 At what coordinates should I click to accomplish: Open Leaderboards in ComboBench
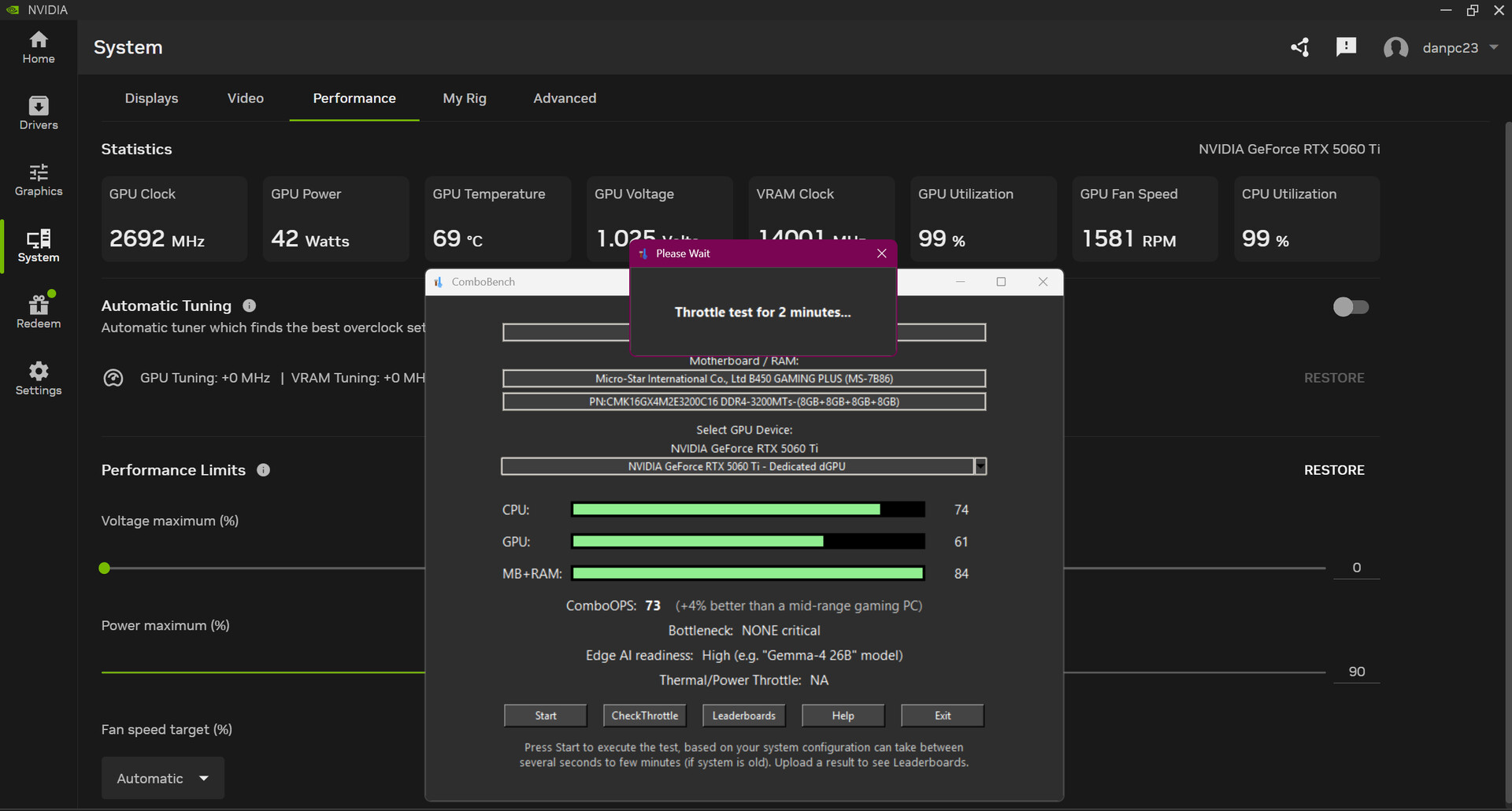pyautogui.click(x=744, y=716)
